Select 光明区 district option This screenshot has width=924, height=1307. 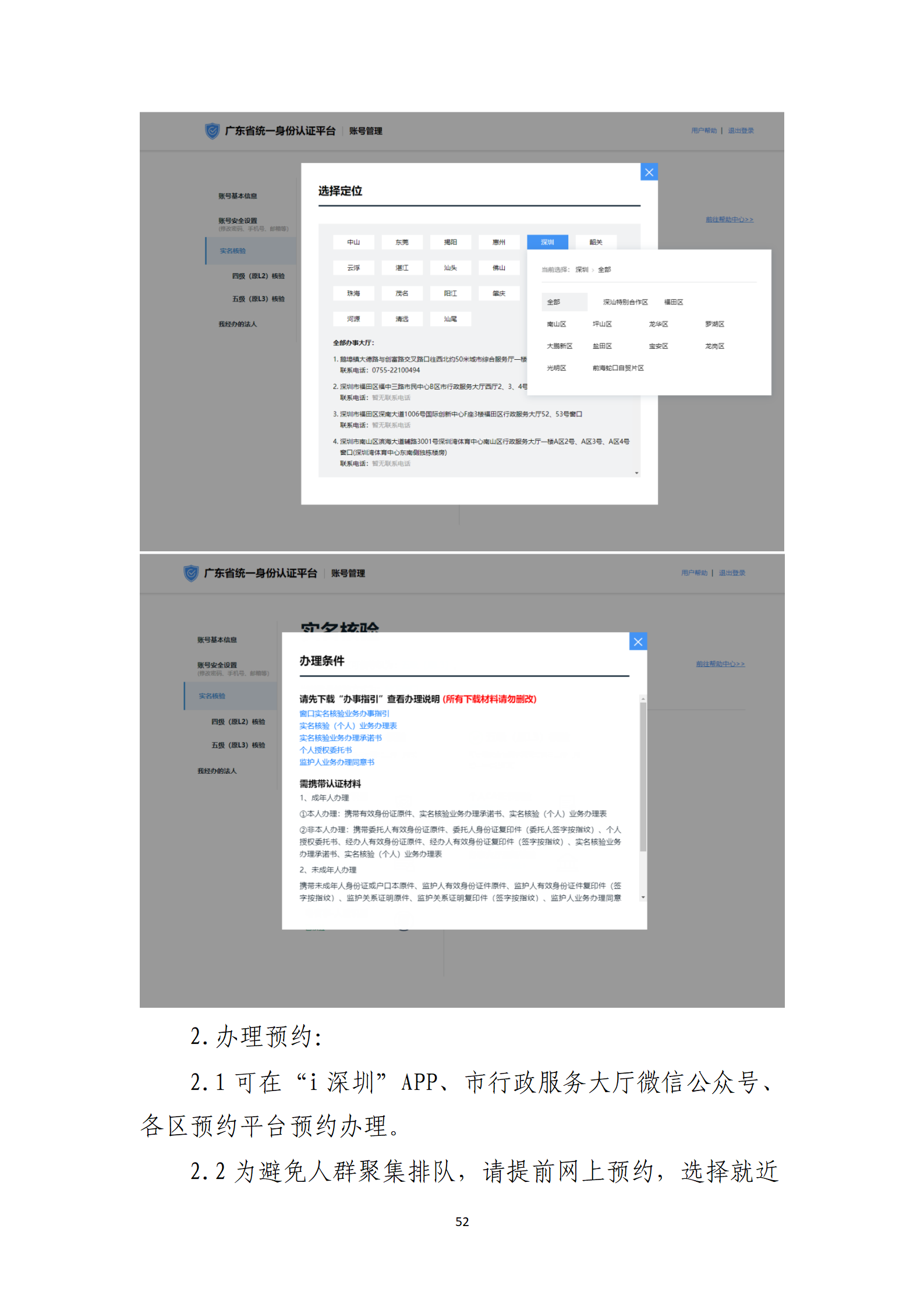(x=556, y=368)
